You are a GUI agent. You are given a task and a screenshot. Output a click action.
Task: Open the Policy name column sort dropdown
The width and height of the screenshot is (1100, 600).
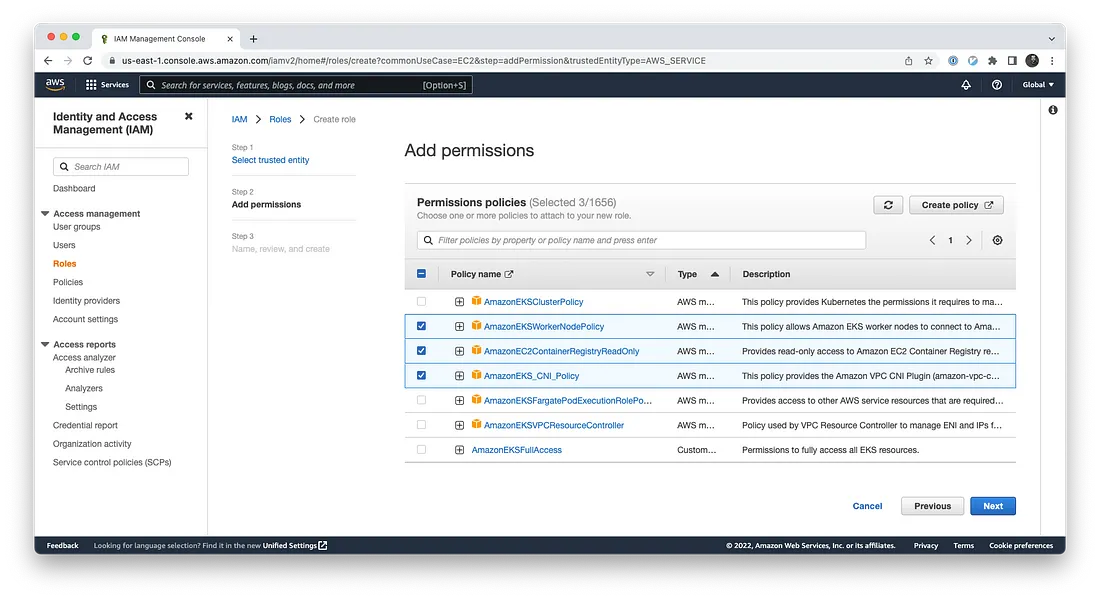[x=650, y=274]
